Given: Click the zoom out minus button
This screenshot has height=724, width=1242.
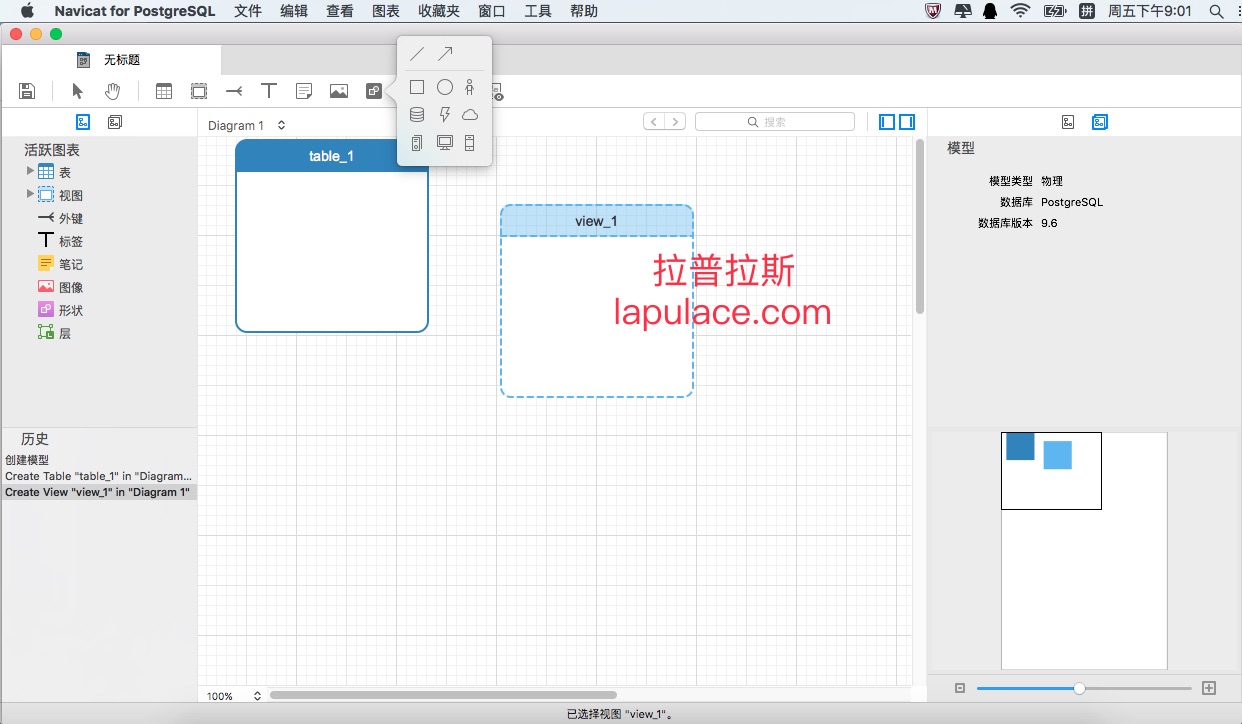Looking at the screenshot, I should point(960,688).
